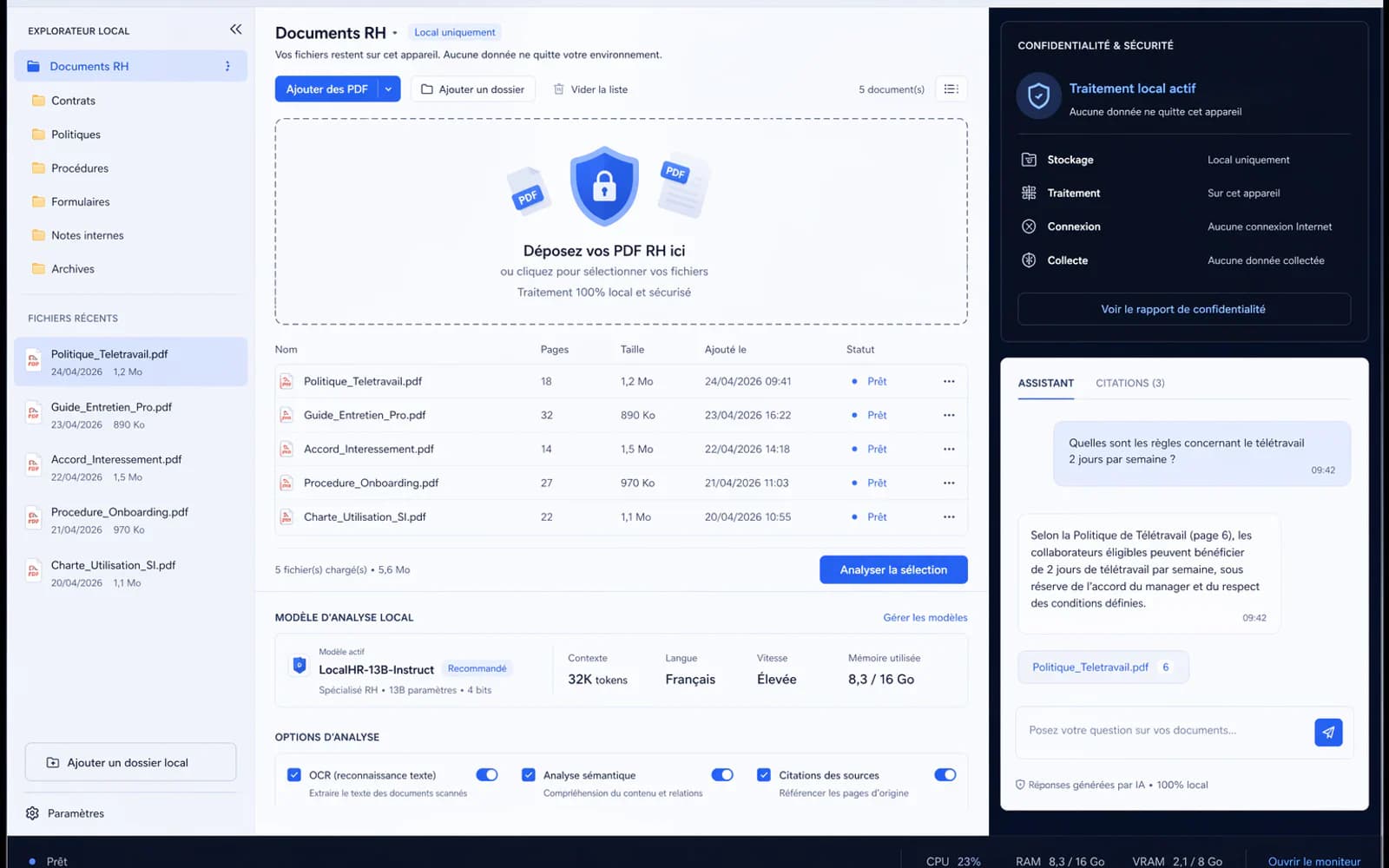Click Ajouter un dossier local button
1389x868 pixels.
pyautogui.click(x=130, y=762)
